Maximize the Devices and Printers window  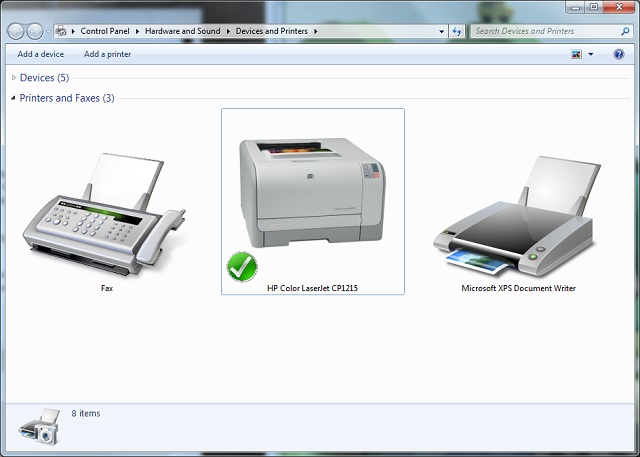pyautogui.click(x=594, y=7)
